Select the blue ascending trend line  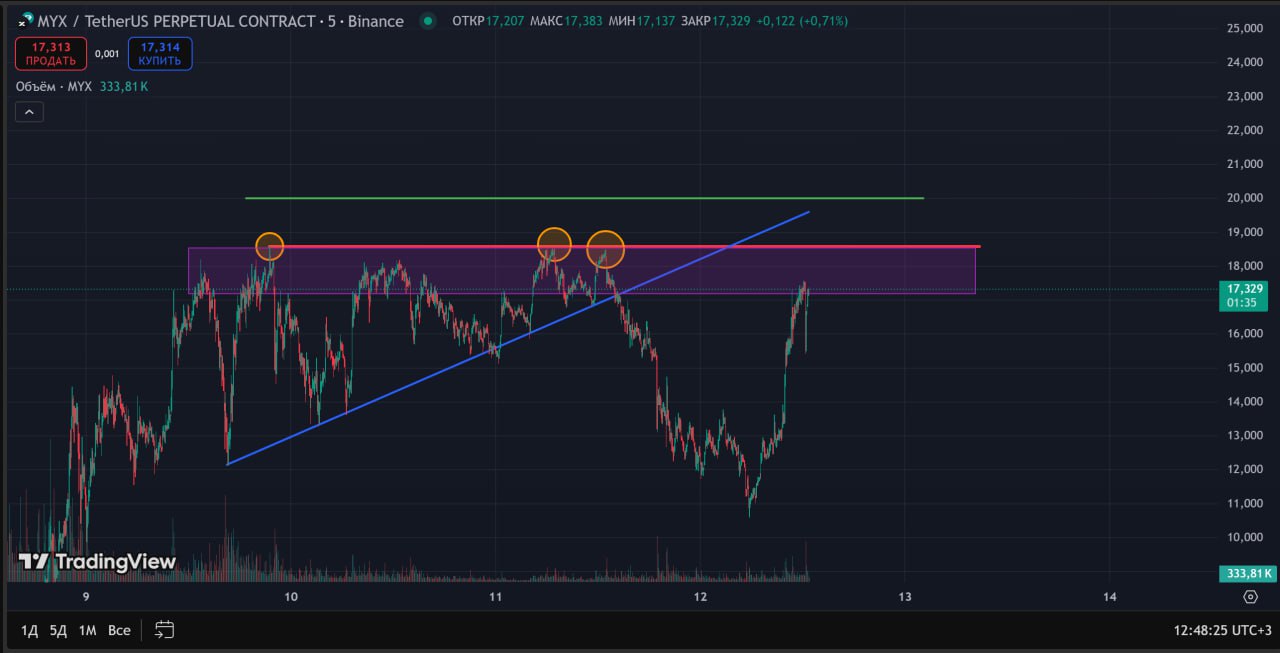tap(518, 338)
